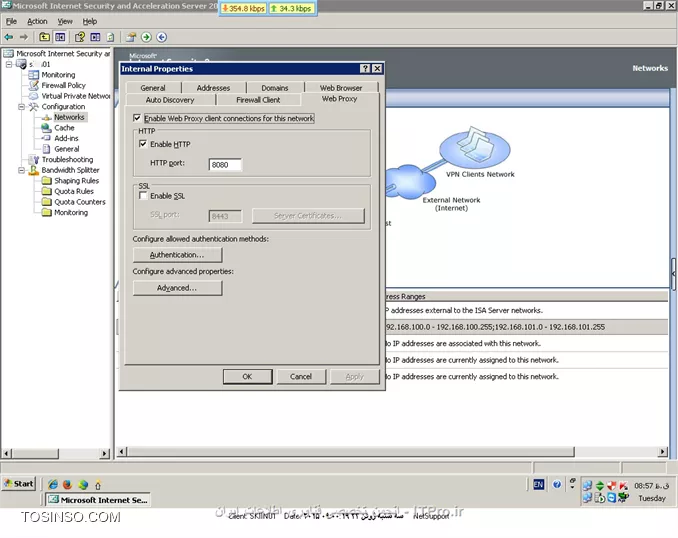The width and height of the screenshot is (678, 538).
Task: Click the Up one level folder icon
Action: (45, 37)
